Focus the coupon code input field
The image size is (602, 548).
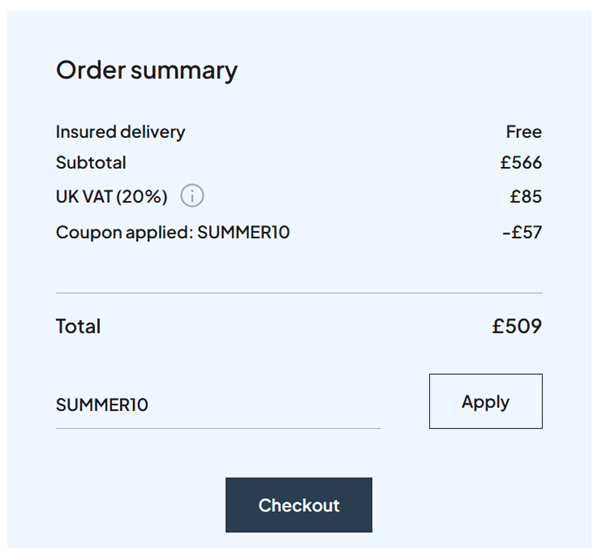pos(217,405)
